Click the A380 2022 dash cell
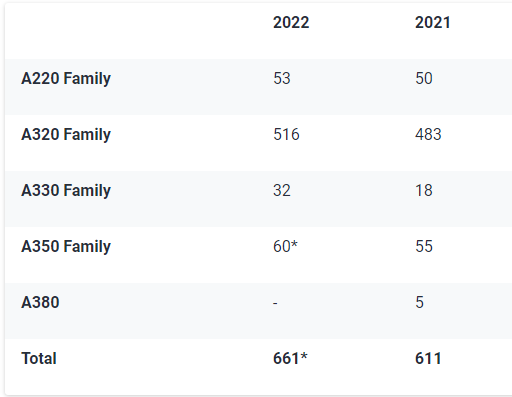The height and width of the screenshot is (397, 512). (x=275, y=303)
